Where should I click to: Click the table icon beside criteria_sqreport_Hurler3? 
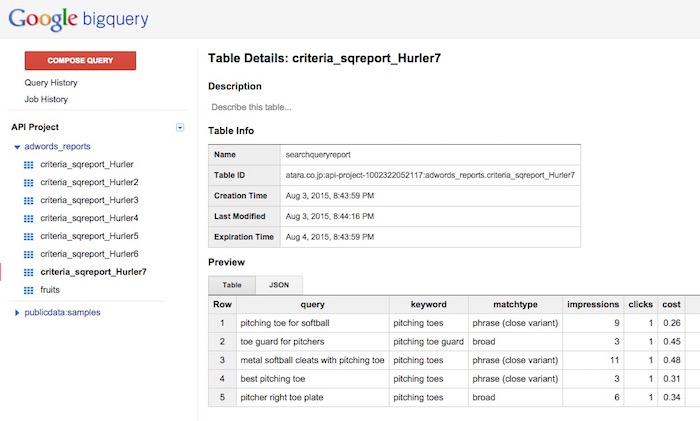click(x=29, y=200)
